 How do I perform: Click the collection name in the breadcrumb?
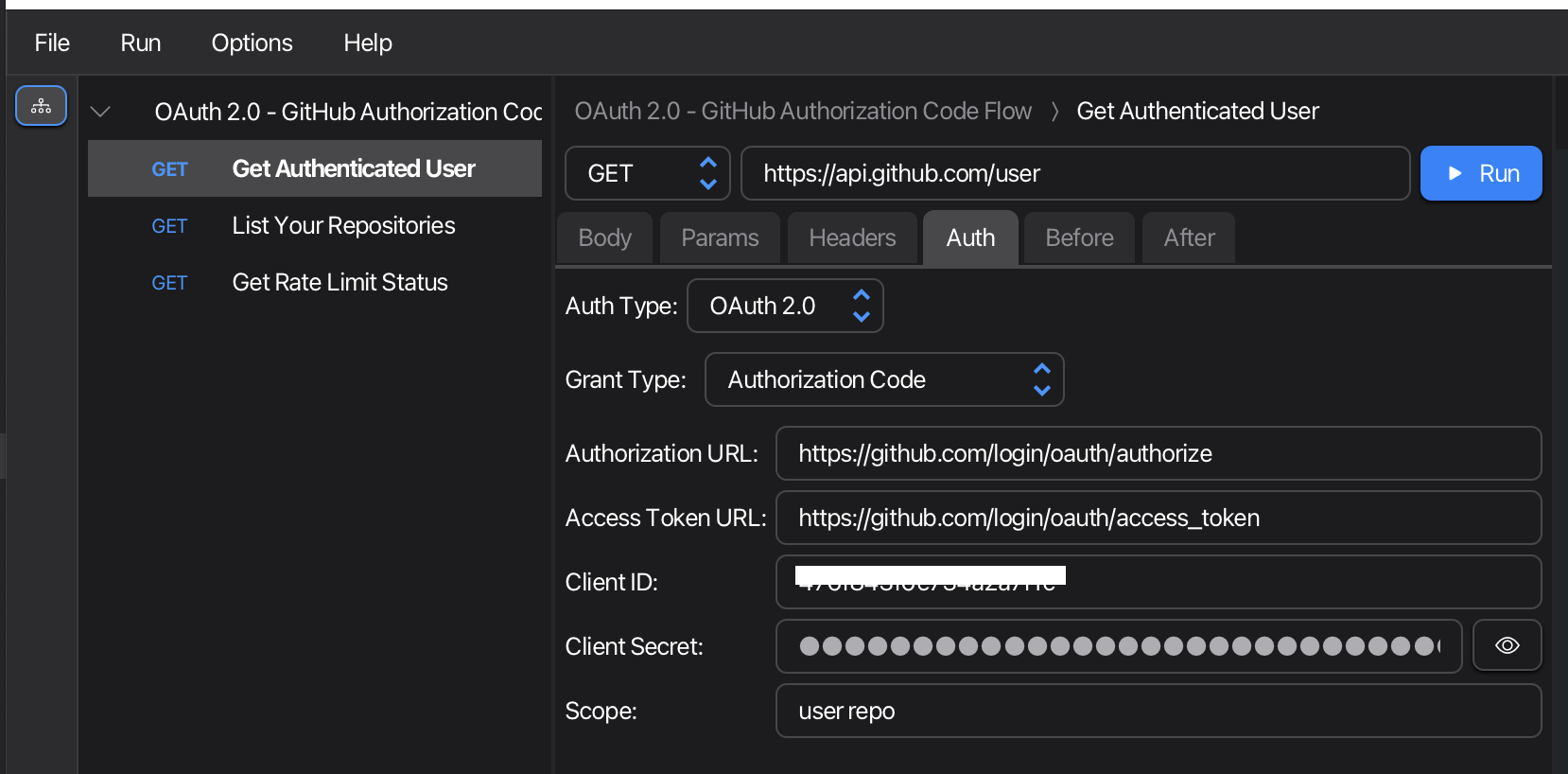(x=803, y=111)
